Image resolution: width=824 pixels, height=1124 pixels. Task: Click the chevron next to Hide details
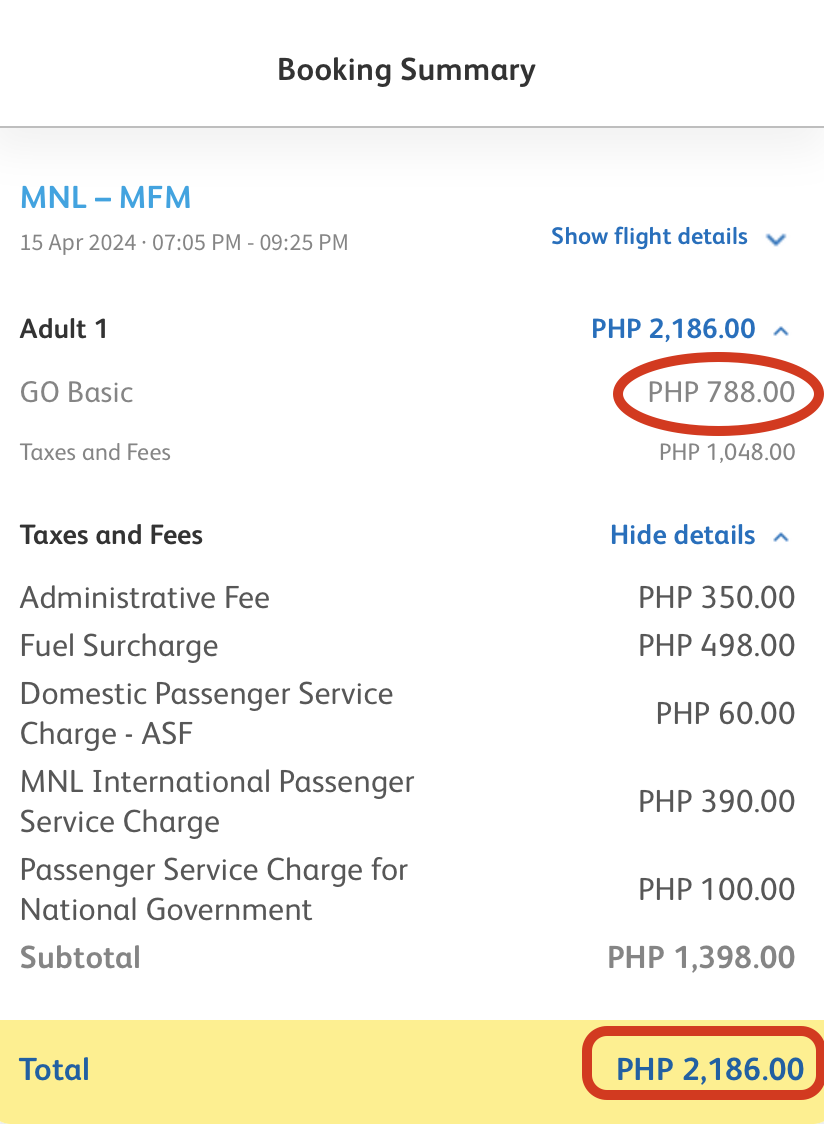tap(781, 537)
